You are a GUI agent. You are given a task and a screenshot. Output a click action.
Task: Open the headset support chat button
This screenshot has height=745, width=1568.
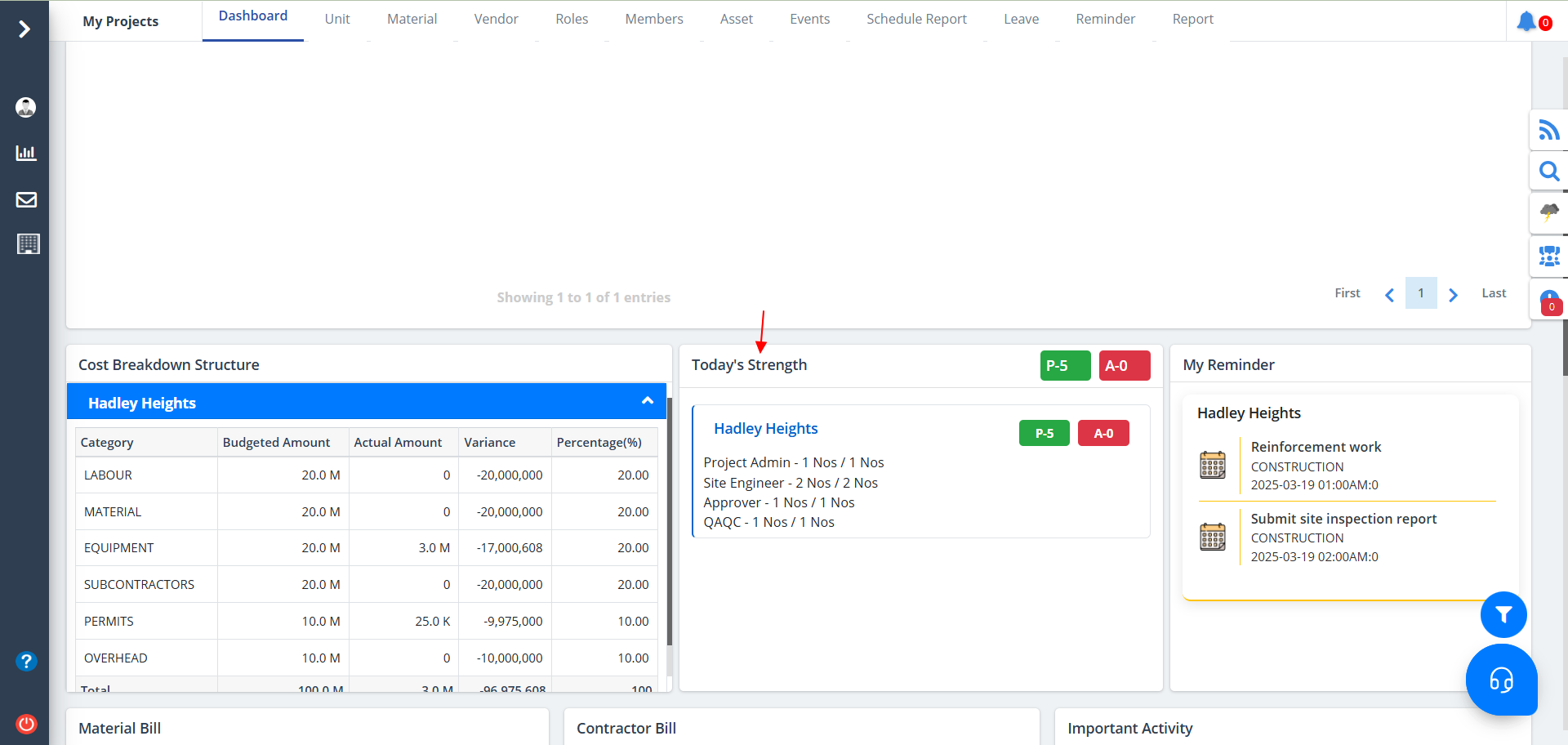[1501, 680]
